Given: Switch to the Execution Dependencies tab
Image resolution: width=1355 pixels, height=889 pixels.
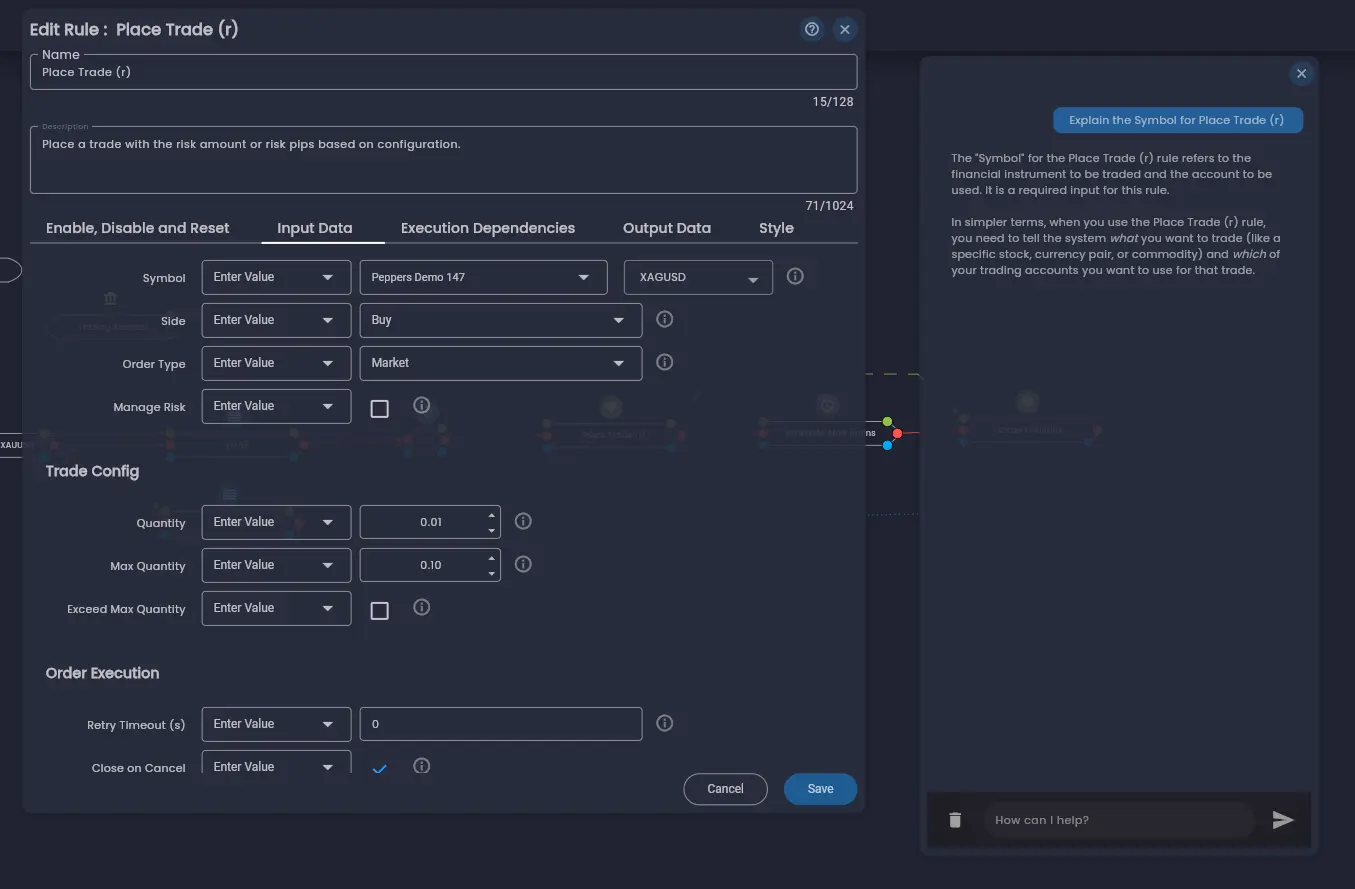Looking at the screenshot, I should click(x=488, y=228).
